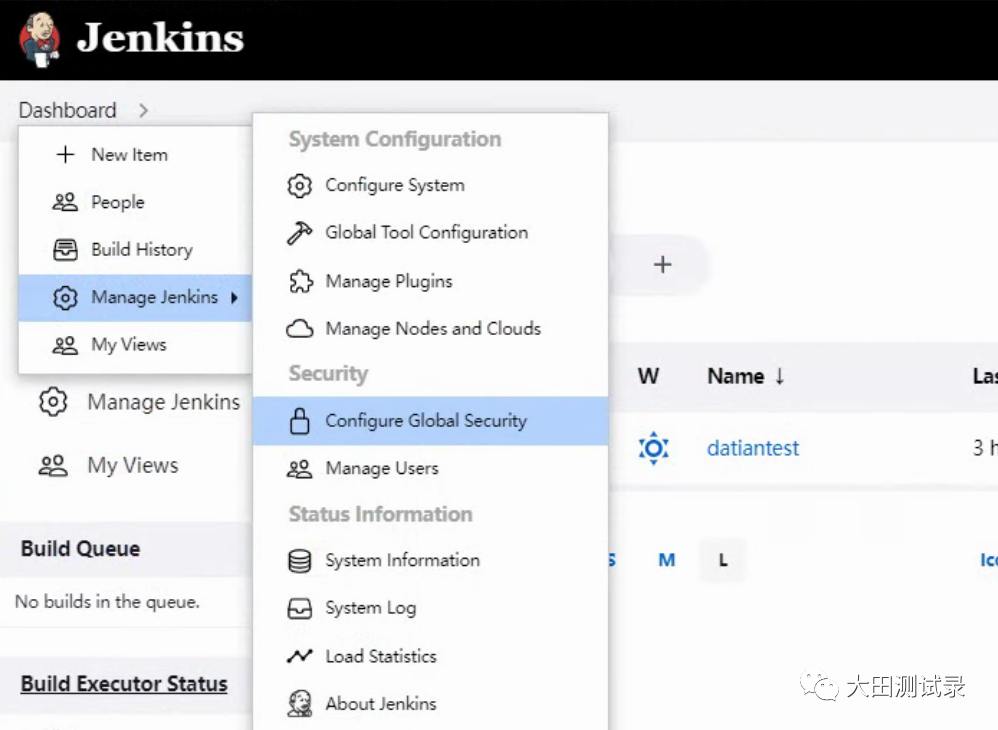The image size is (998, 730).
Task: Toggle the Name column sort arrow
Action: pos(778,375)
